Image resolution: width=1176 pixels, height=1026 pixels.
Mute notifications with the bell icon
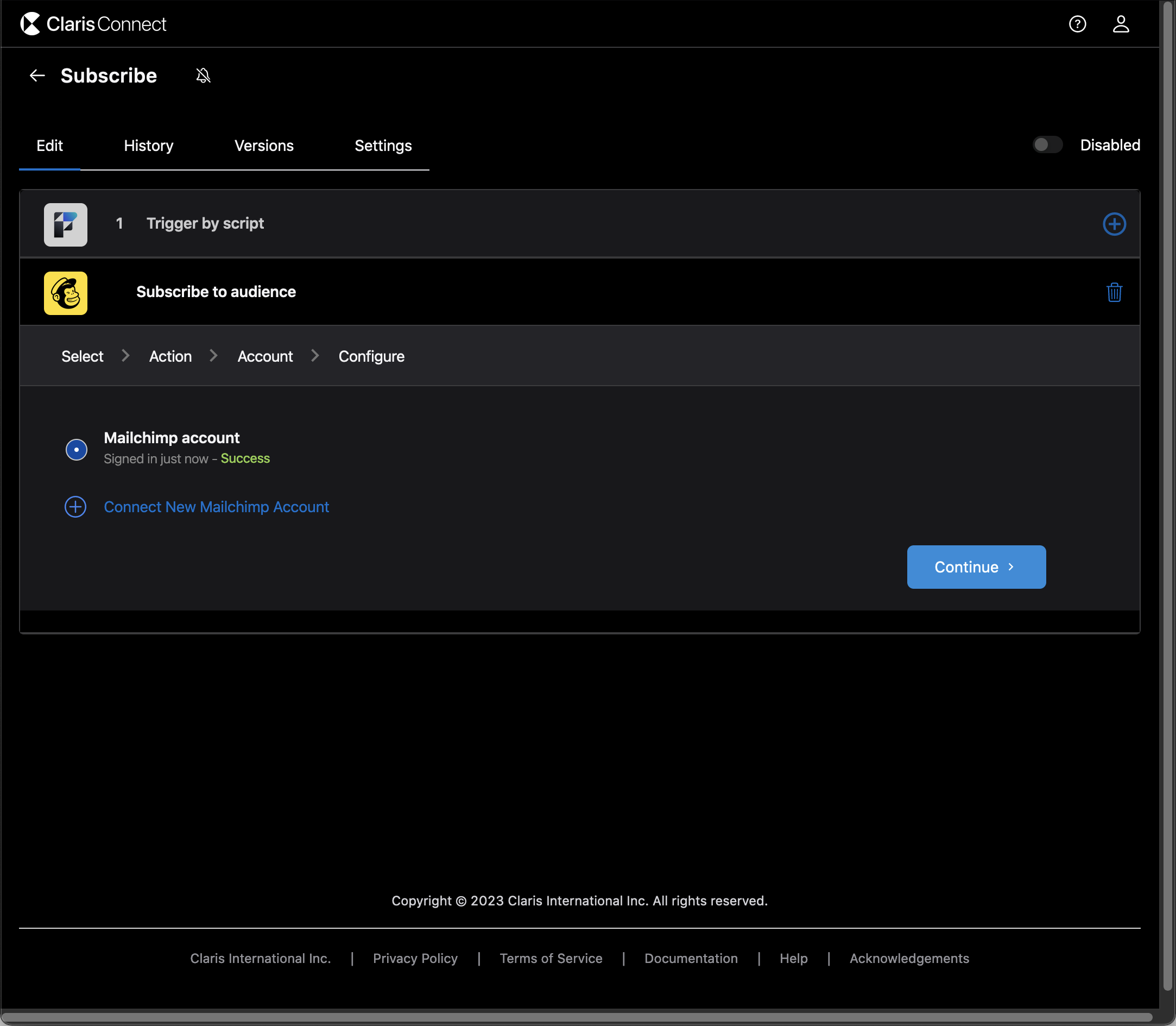(x=203, y=75)
